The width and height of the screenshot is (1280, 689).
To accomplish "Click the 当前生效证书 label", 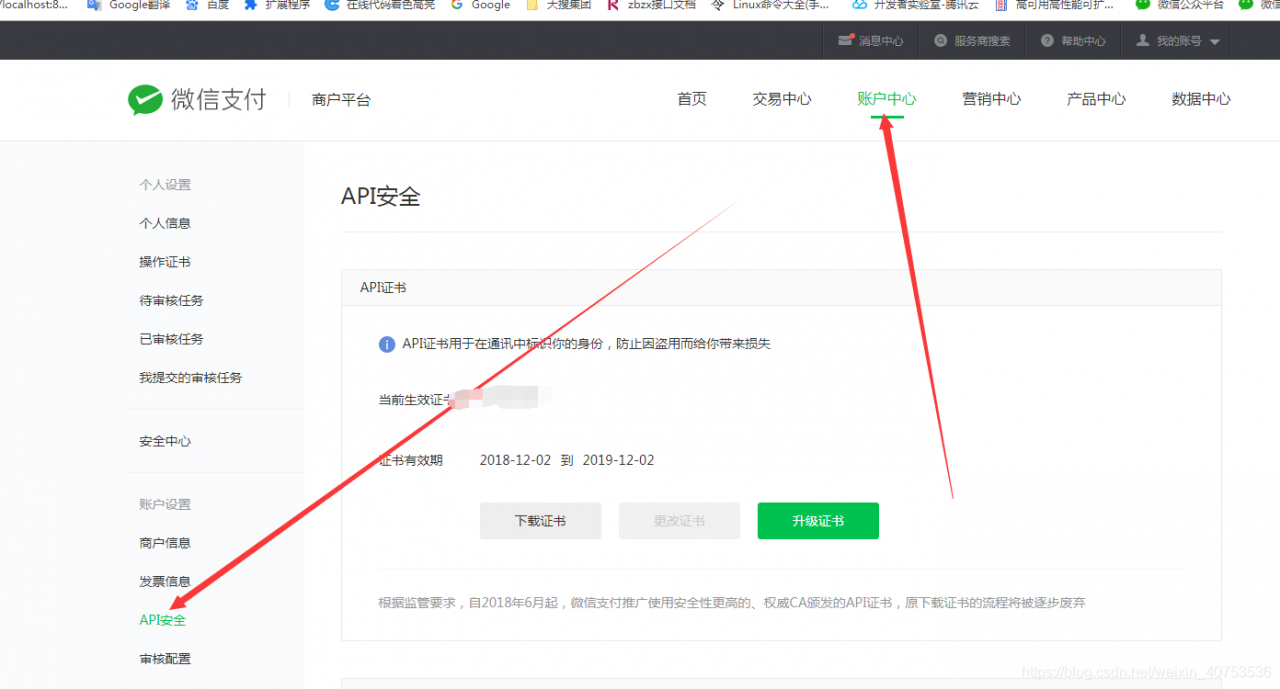I will [417, 400].
